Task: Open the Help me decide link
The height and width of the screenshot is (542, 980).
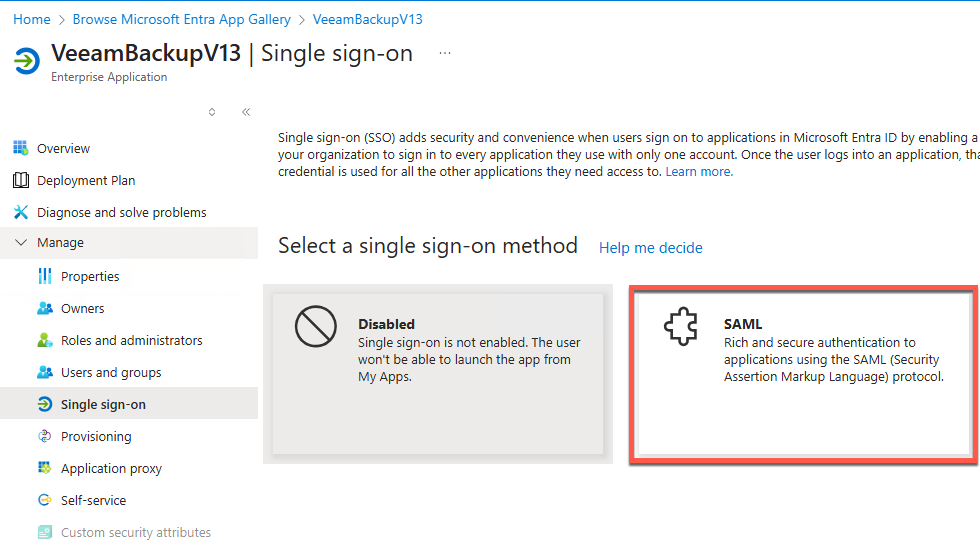Action: point(650,248)
